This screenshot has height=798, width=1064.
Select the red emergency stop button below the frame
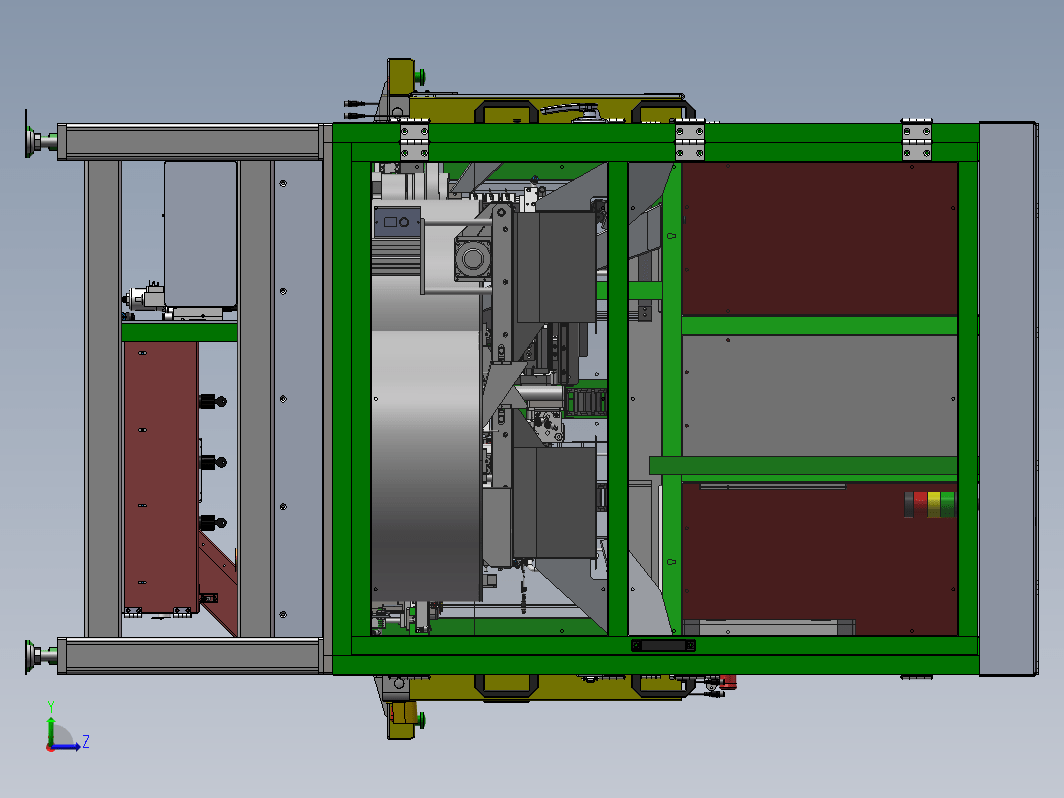click(727, 682)
